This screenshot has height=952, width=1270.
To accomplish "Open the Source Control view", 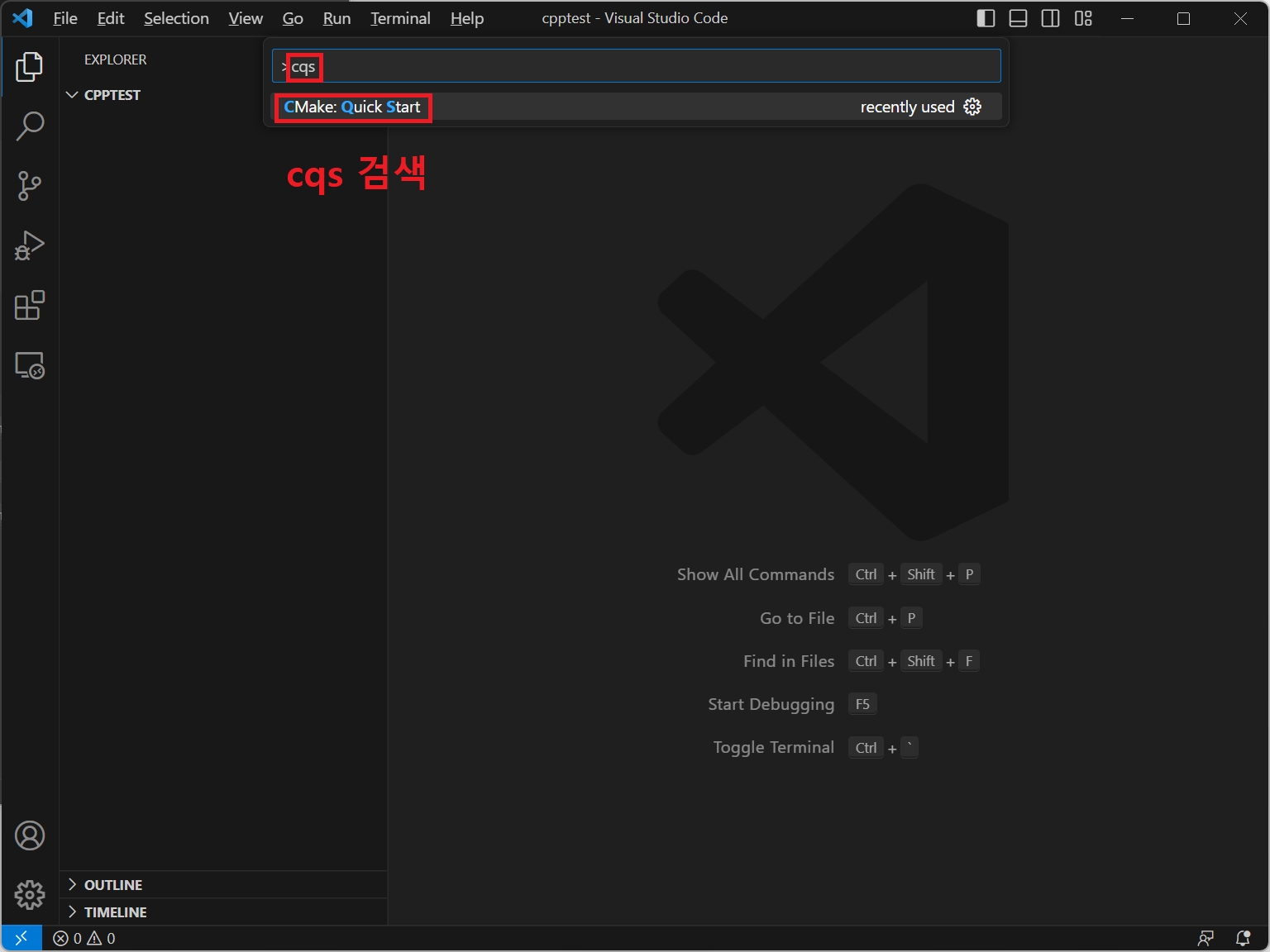I will [30, 186].
